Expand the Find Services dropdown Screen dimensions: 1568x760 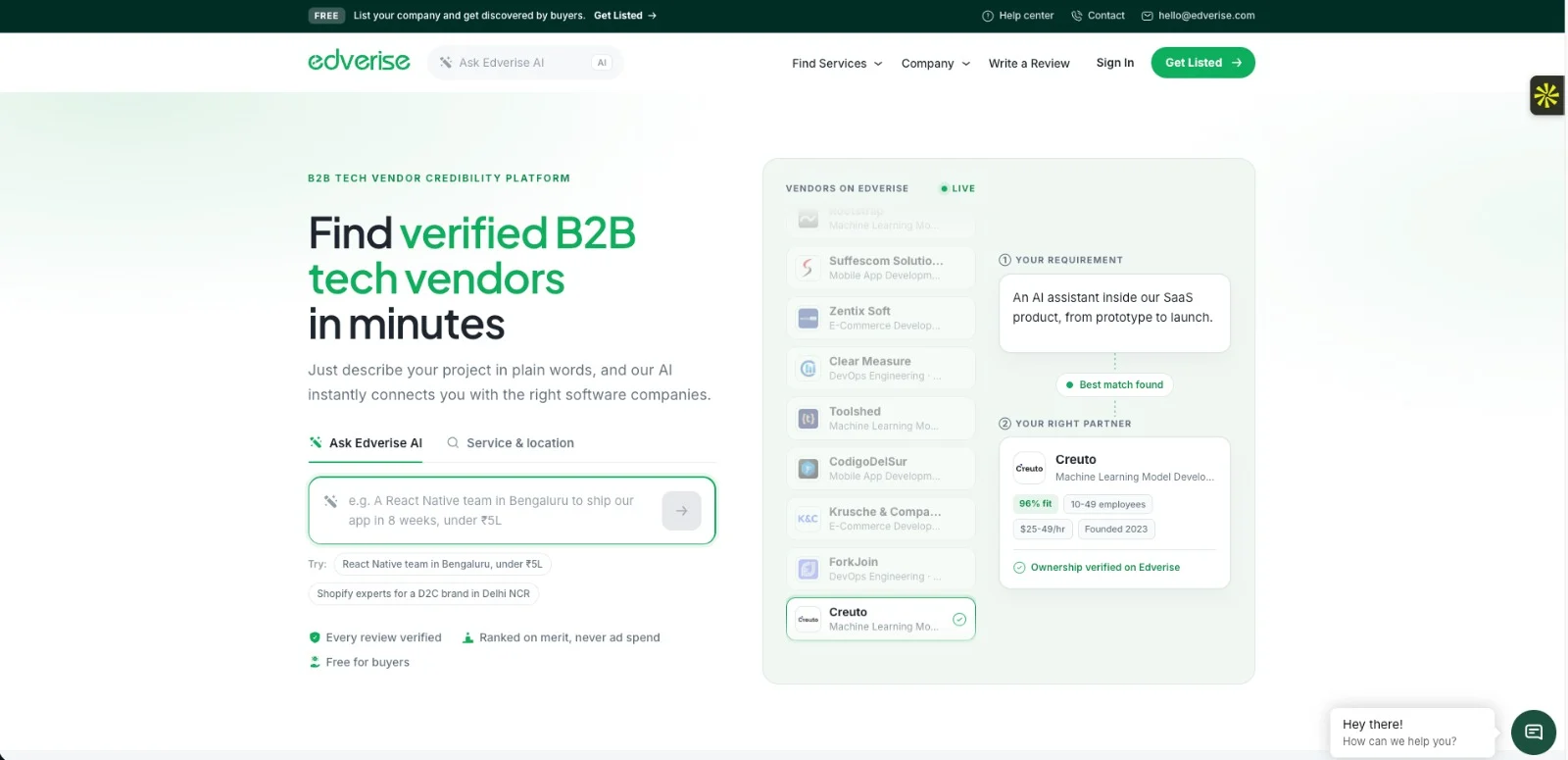pos(837,64)
